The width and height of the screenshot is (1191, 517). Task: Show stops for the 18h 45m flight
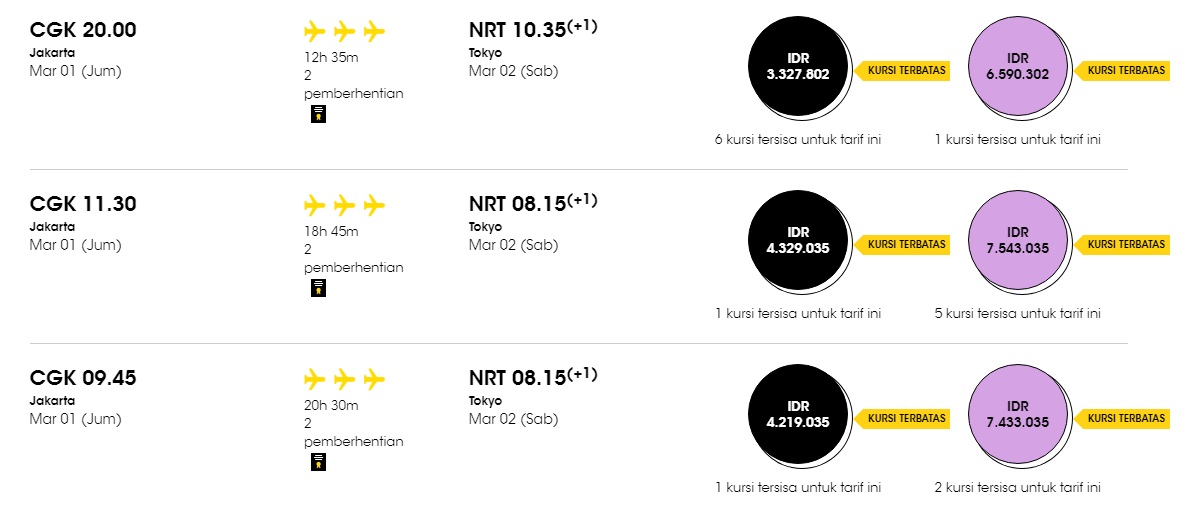click(353, 258)
